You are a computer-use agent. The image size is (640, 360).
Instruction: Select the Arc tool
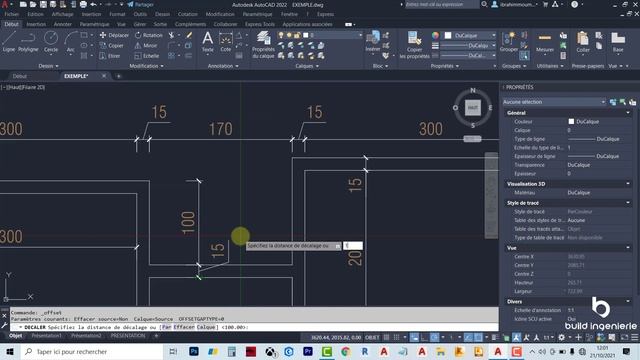pyautogui.click(x=71, y=42)
